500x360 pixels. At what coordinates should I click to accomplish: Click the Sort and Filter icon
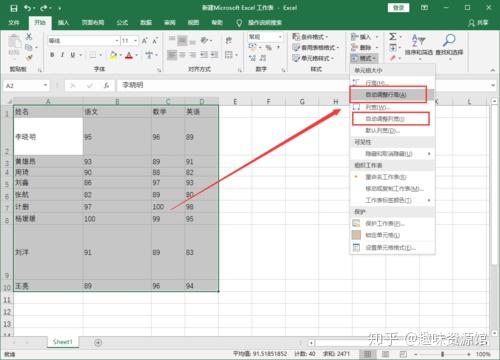418,40
